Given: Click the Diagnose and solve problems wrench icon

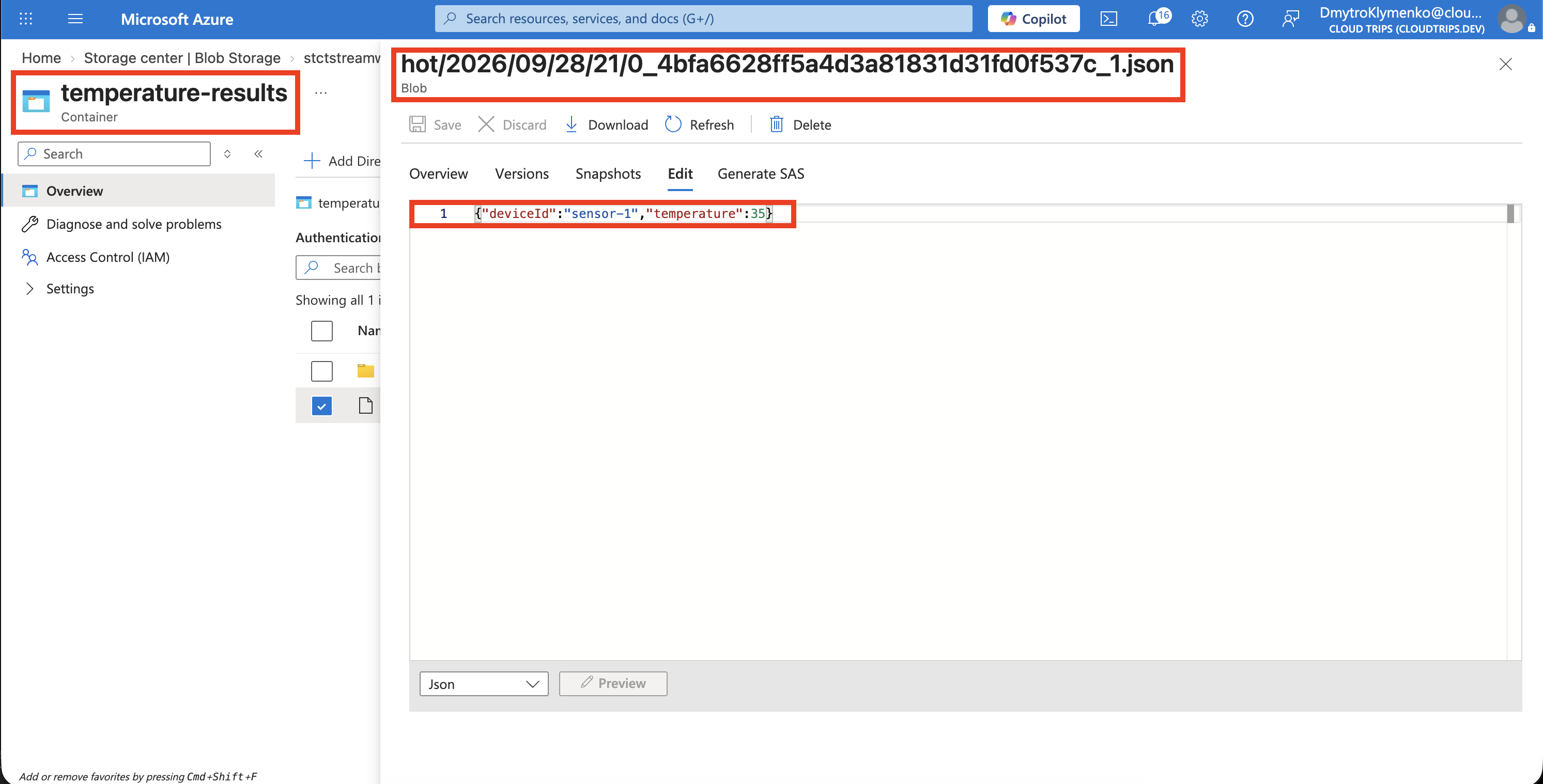Looking at the screenshot, I should [29, 224].
